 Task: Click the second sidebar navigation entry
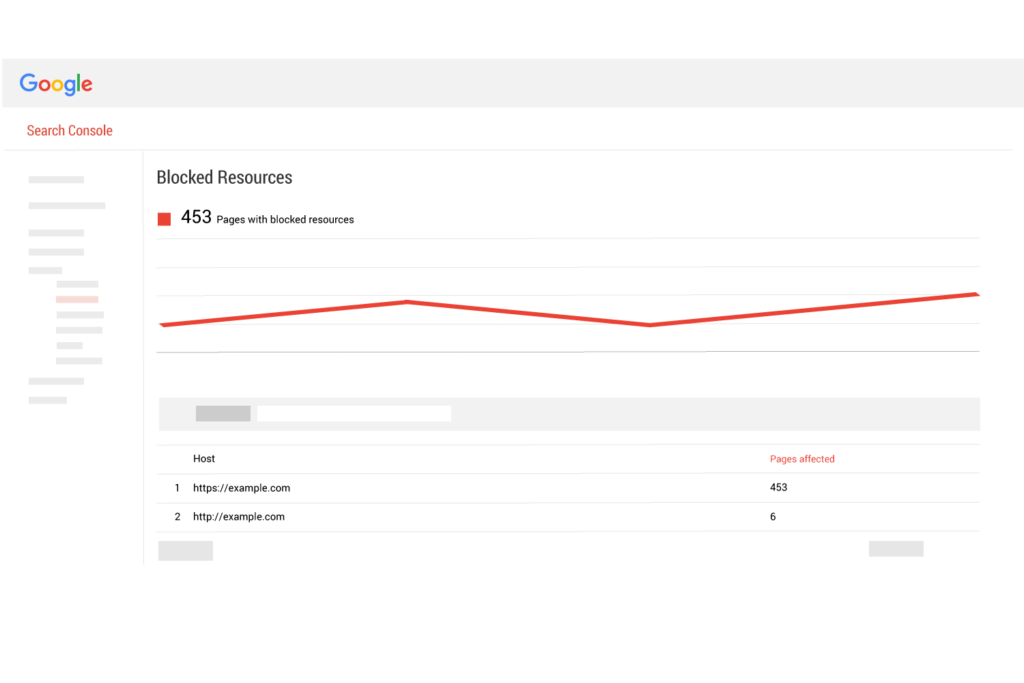click(x=66, y=205)
